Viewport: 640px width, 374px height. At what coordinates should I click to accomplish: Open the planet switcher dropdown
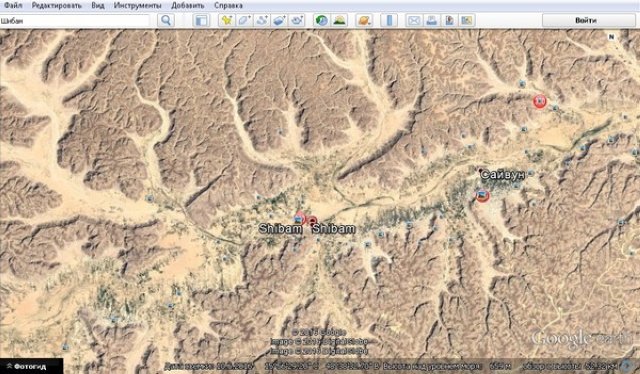click(x=364, y=20)
